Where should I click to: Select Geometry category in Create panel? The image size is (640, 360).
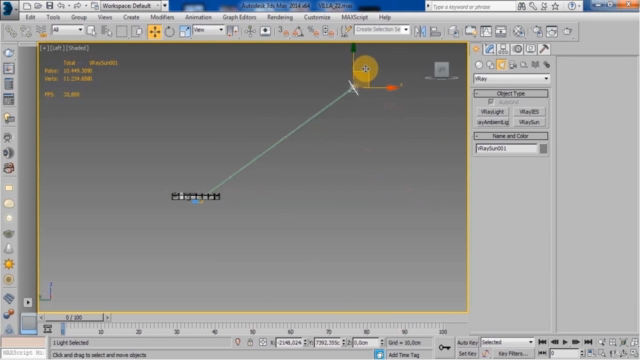coord(479,64)
